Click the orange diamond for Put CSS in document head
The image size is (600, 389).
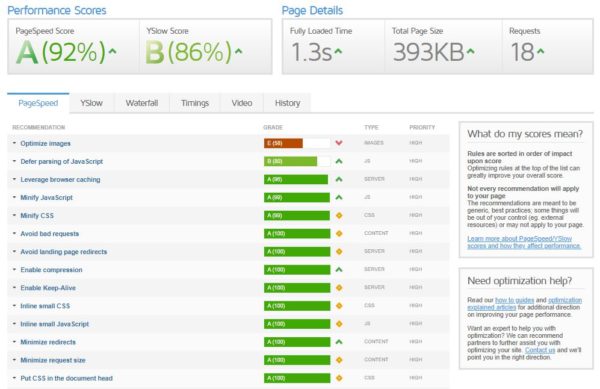[339, 378]
